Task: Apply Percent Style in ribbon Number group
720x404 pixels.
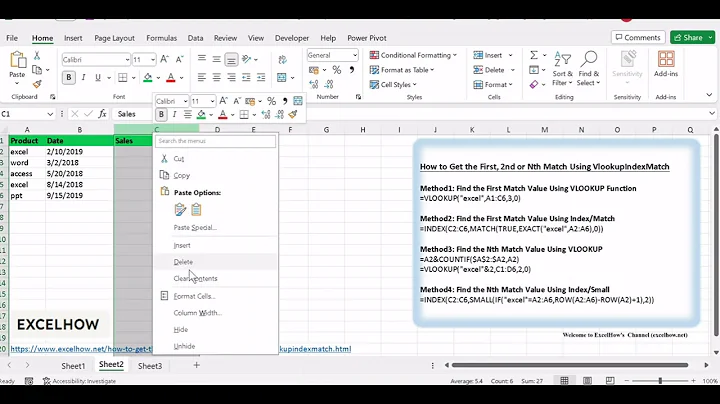Action: (337, 70)
